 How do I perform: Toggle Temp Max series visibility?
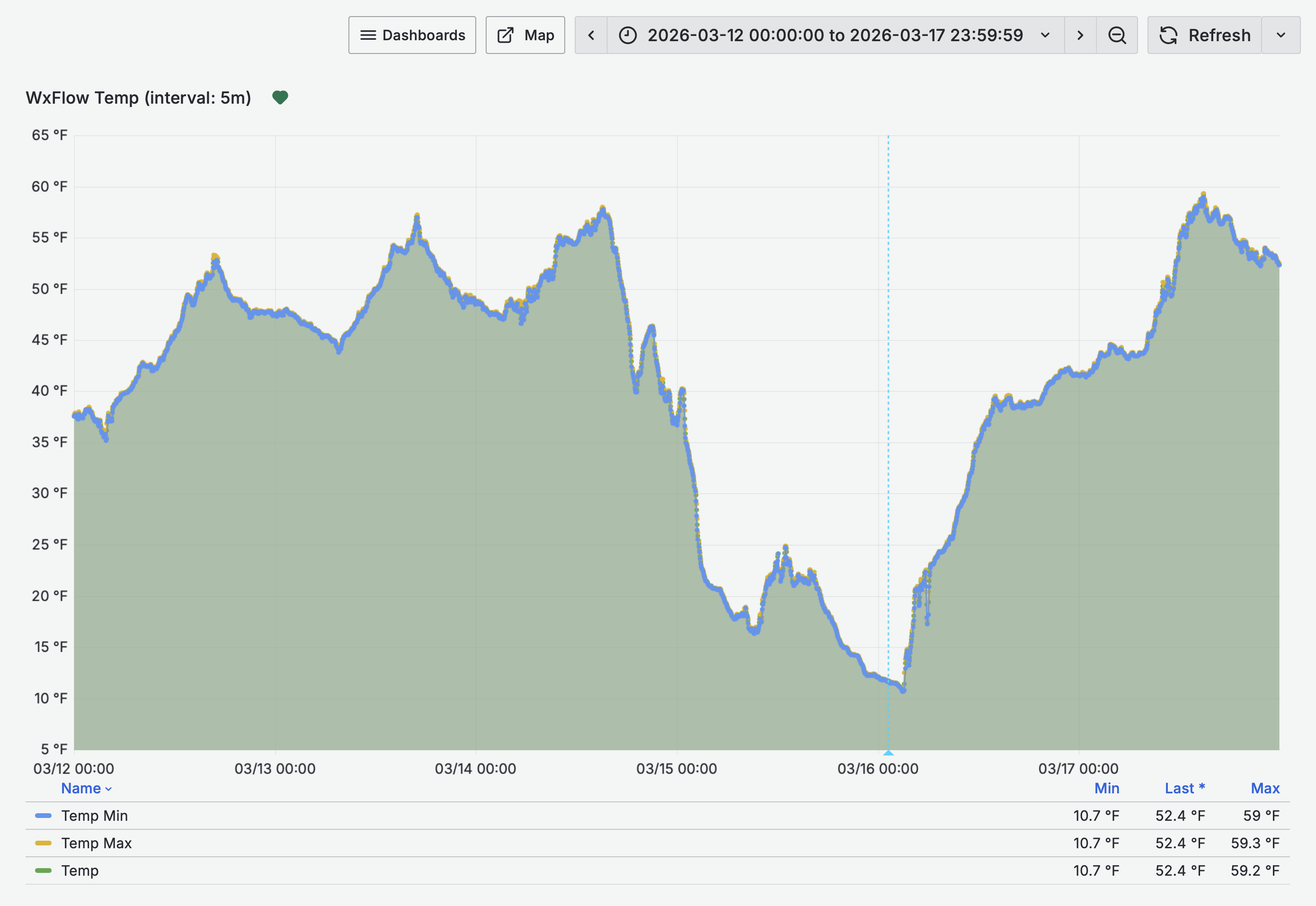click(97, 843)
